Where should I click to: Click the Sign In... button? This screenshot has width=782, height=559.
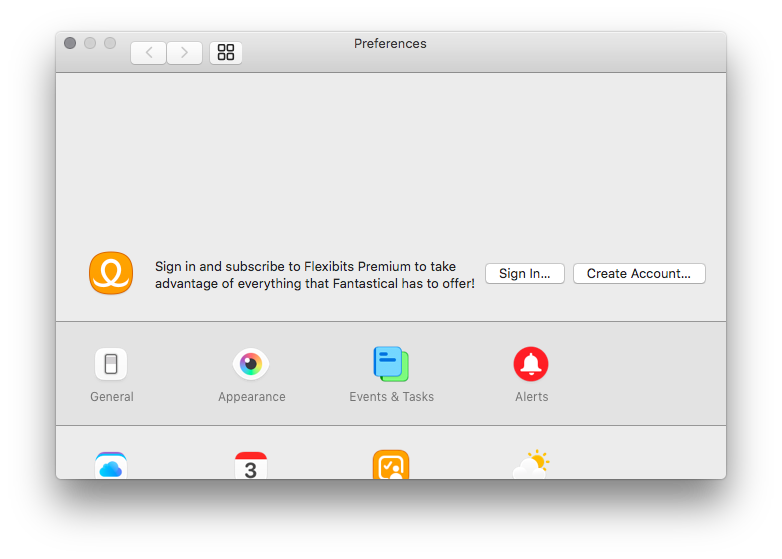[525, 273]
